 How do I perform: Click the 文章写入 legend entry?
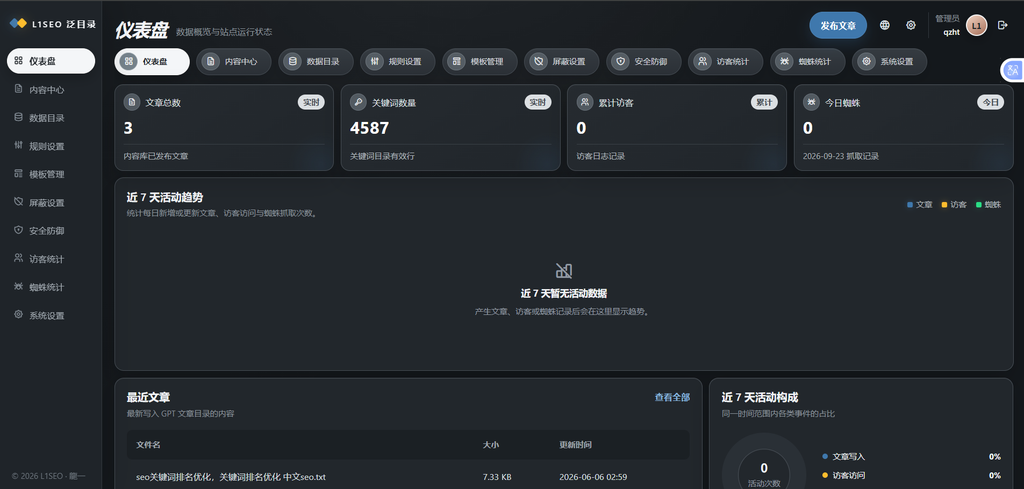[x=912, y=456]
